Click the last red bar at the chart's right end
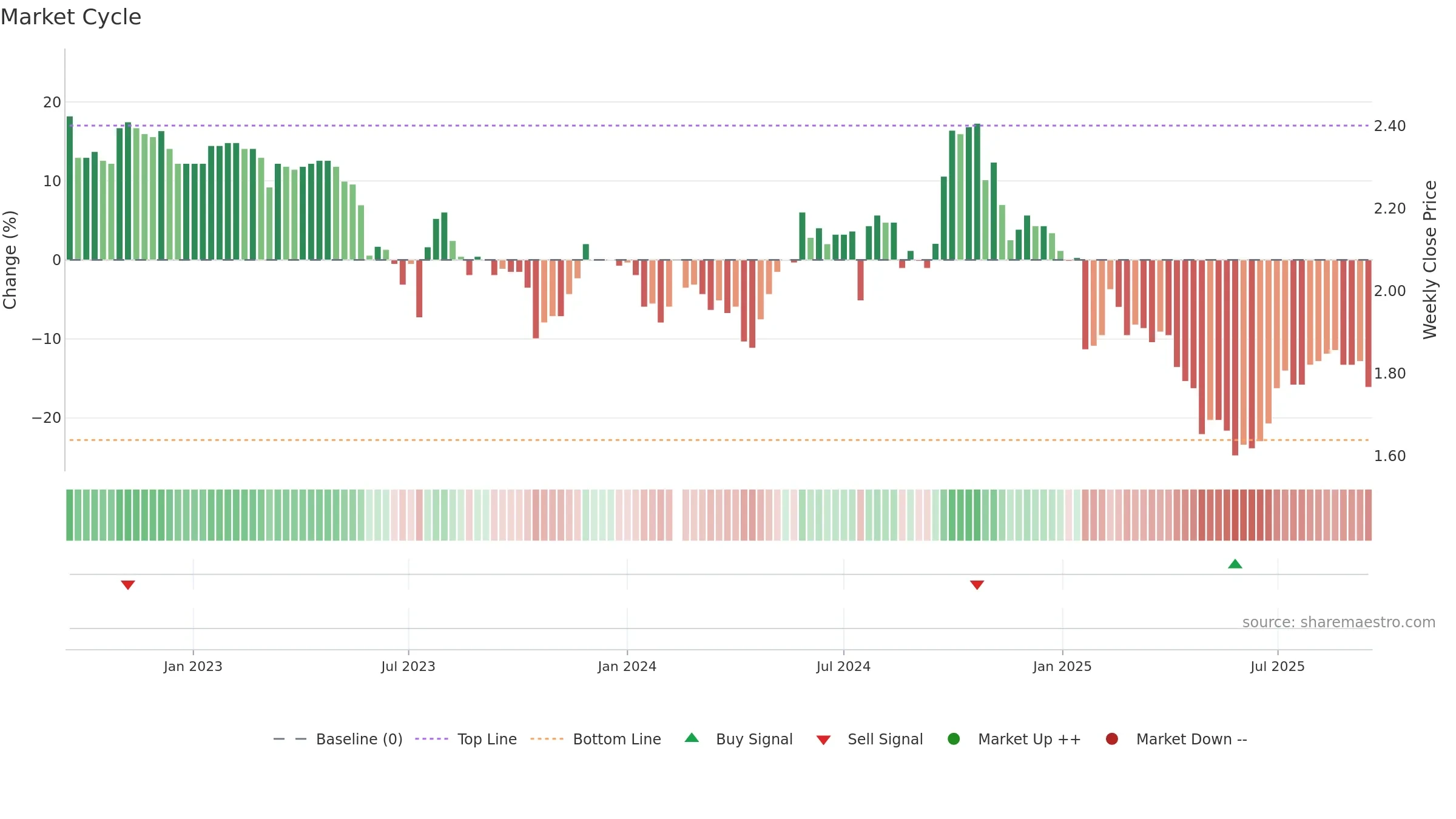The height and width of the screenshot is (819, 1456). 1369,323
